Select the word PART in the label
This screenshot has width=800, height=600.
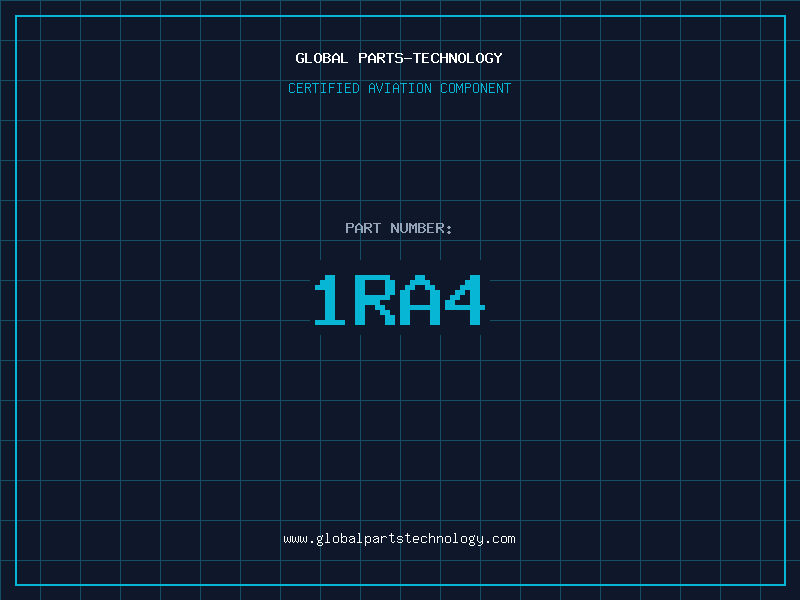point(363,228)
